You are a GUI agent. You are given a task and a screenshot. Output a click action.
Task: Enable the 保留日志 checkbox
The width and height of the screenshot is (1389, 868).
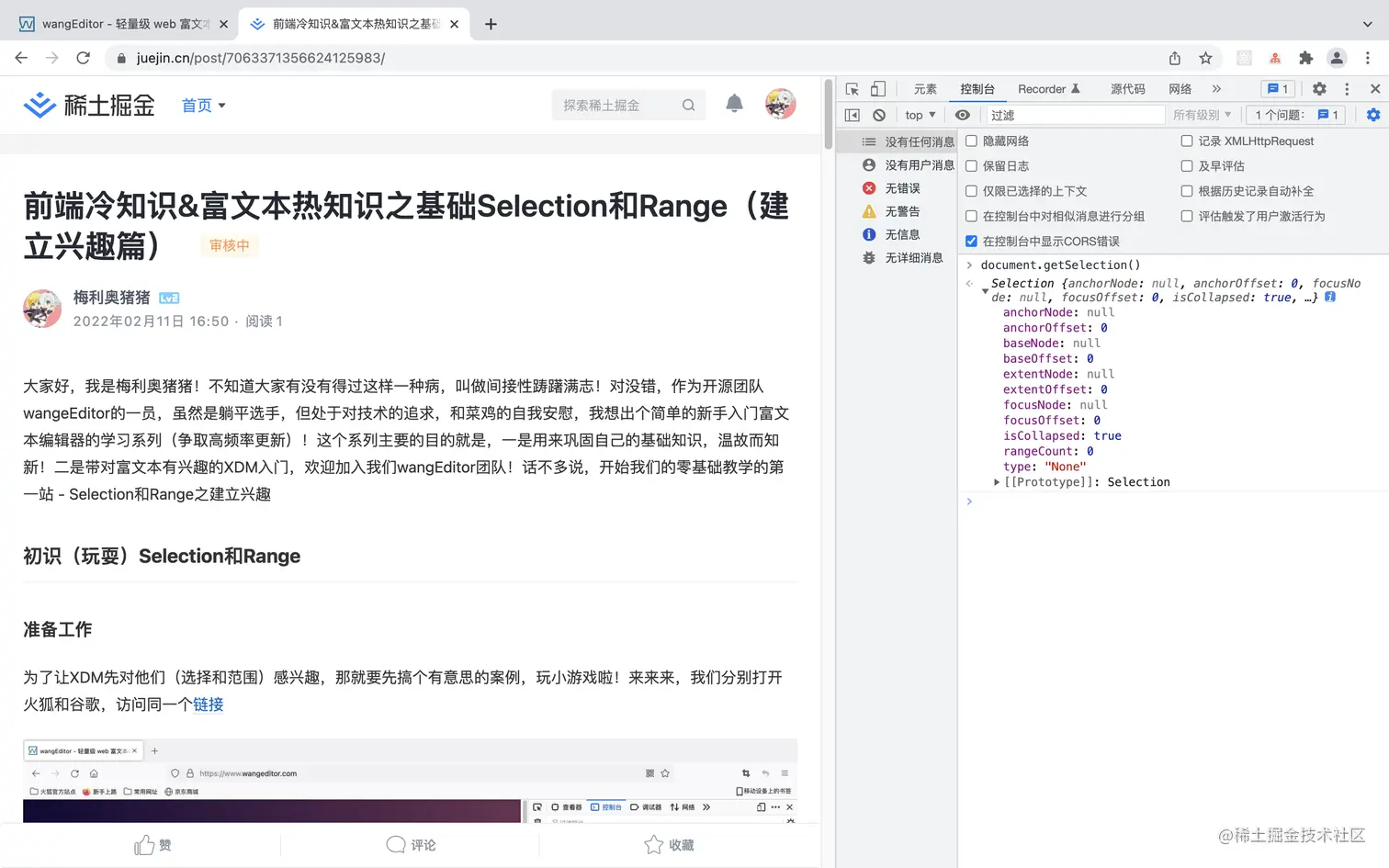pyautogui.click(x=971, y=166)
